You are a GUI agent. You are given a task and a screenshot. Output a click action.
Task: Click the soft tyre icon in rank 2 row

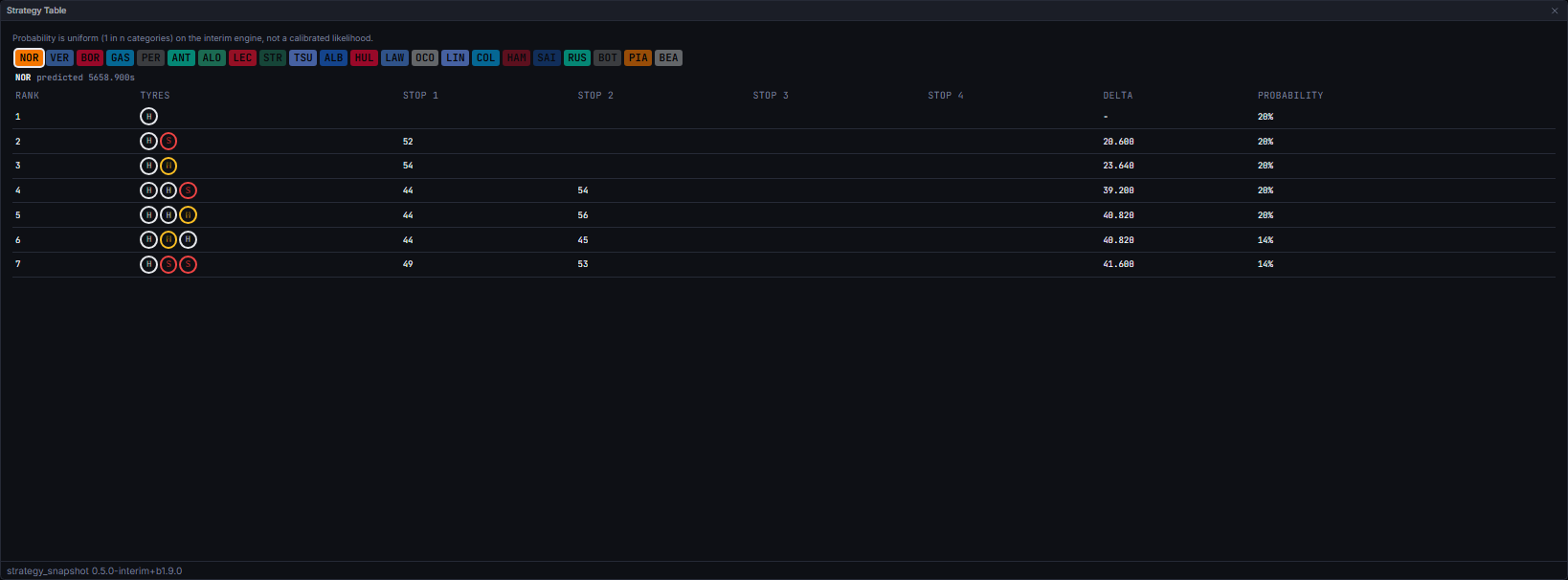[x=168, y=142]
